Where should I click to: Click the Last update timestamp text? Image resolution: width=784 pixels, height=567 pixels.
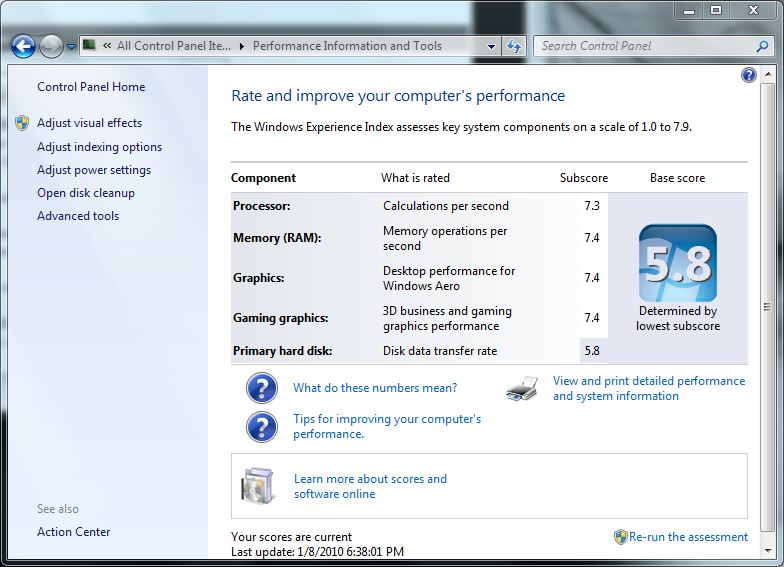(x=318, y=552)
